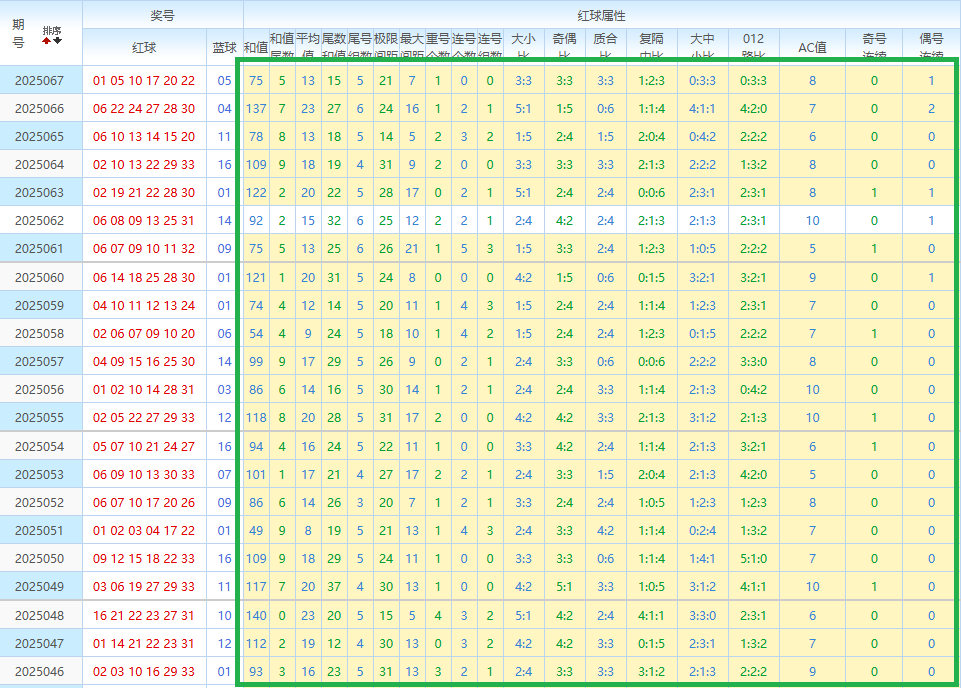Select the 红球属性 group header

click(x=601, y=15)
